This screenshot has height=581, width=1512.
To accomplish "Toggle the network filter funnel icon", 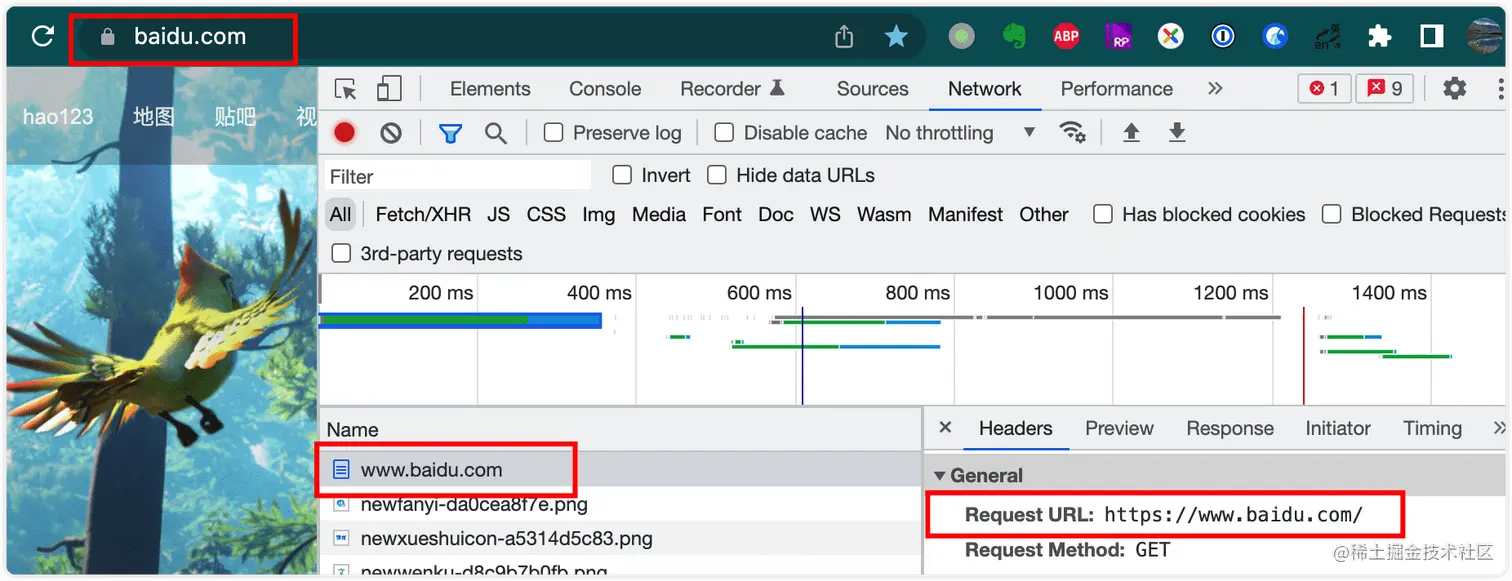I will (450, 133).
